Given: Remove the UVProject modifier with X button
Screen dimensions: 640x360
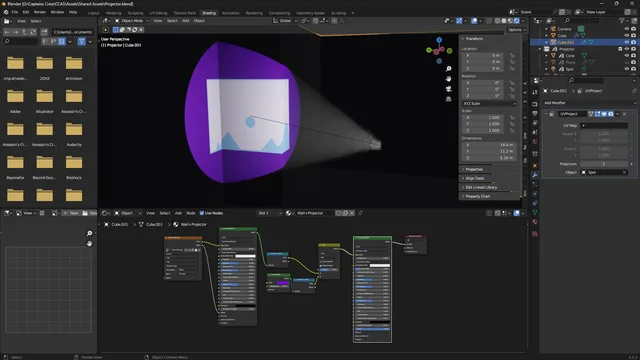Looking at the screenshot, I should (x=624, y=114).
